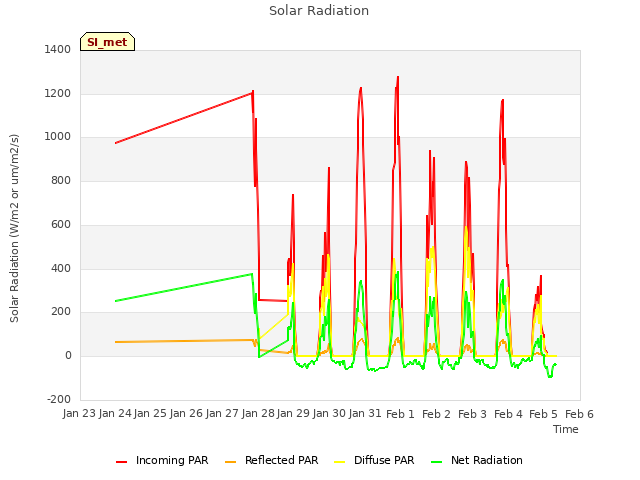Click the 600 y-axis tick label
This screenshot has width=640, height=480.
61,224
